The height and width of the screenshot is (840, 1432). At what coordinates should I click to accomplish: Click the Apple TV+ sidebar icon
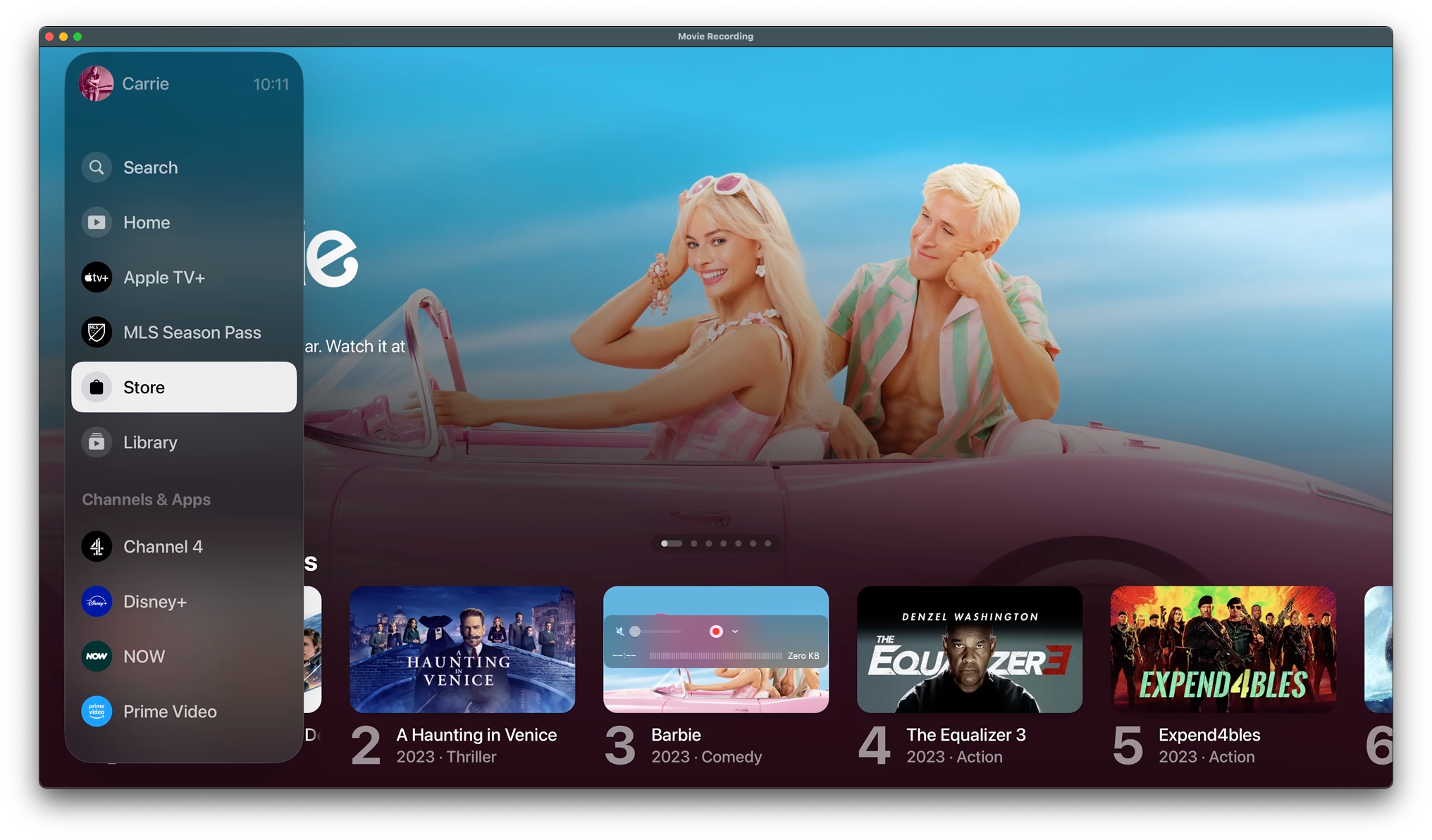[96, 277]
